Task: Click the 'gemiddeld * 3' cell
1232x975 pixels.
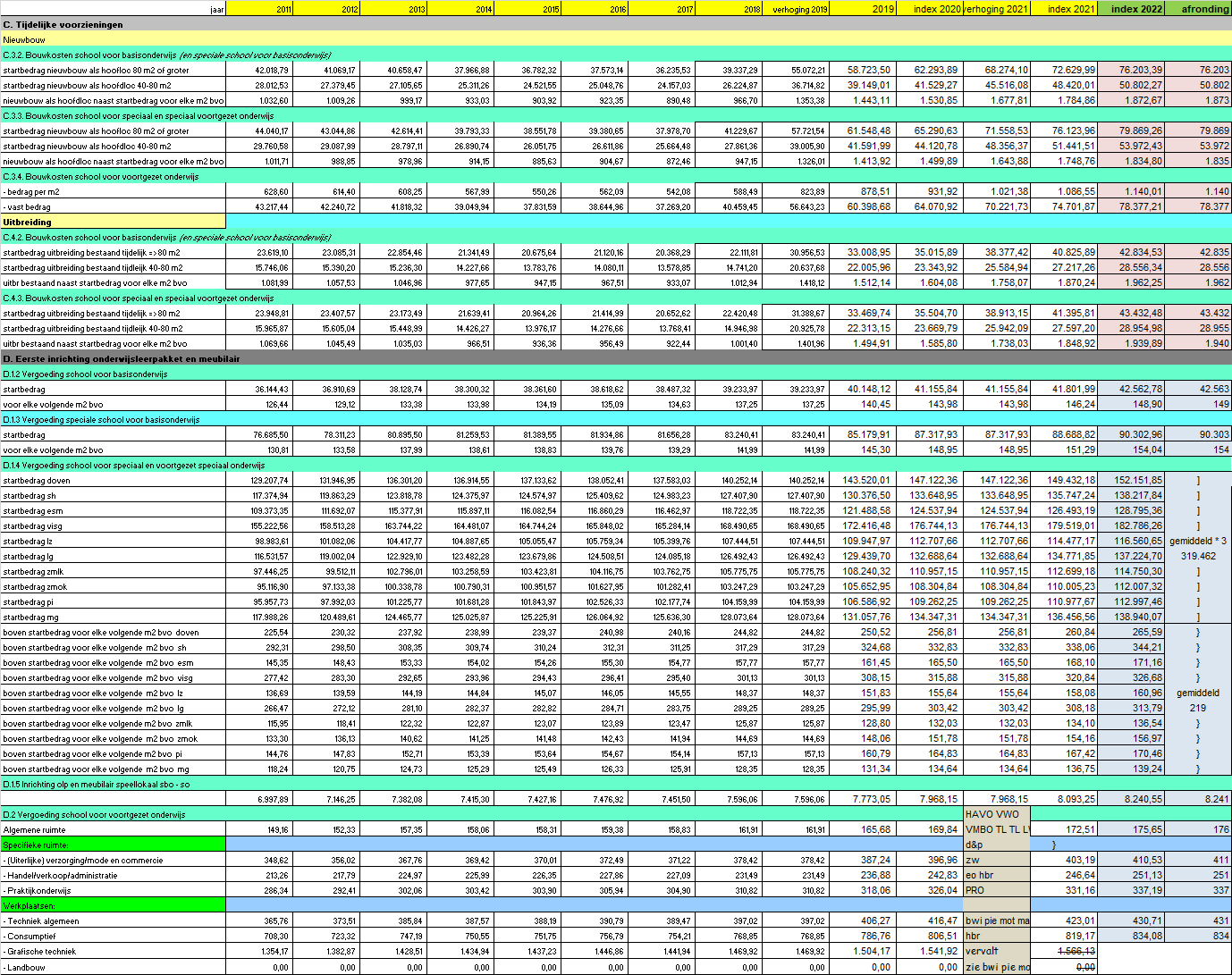Action: [x=1198, y=541]
